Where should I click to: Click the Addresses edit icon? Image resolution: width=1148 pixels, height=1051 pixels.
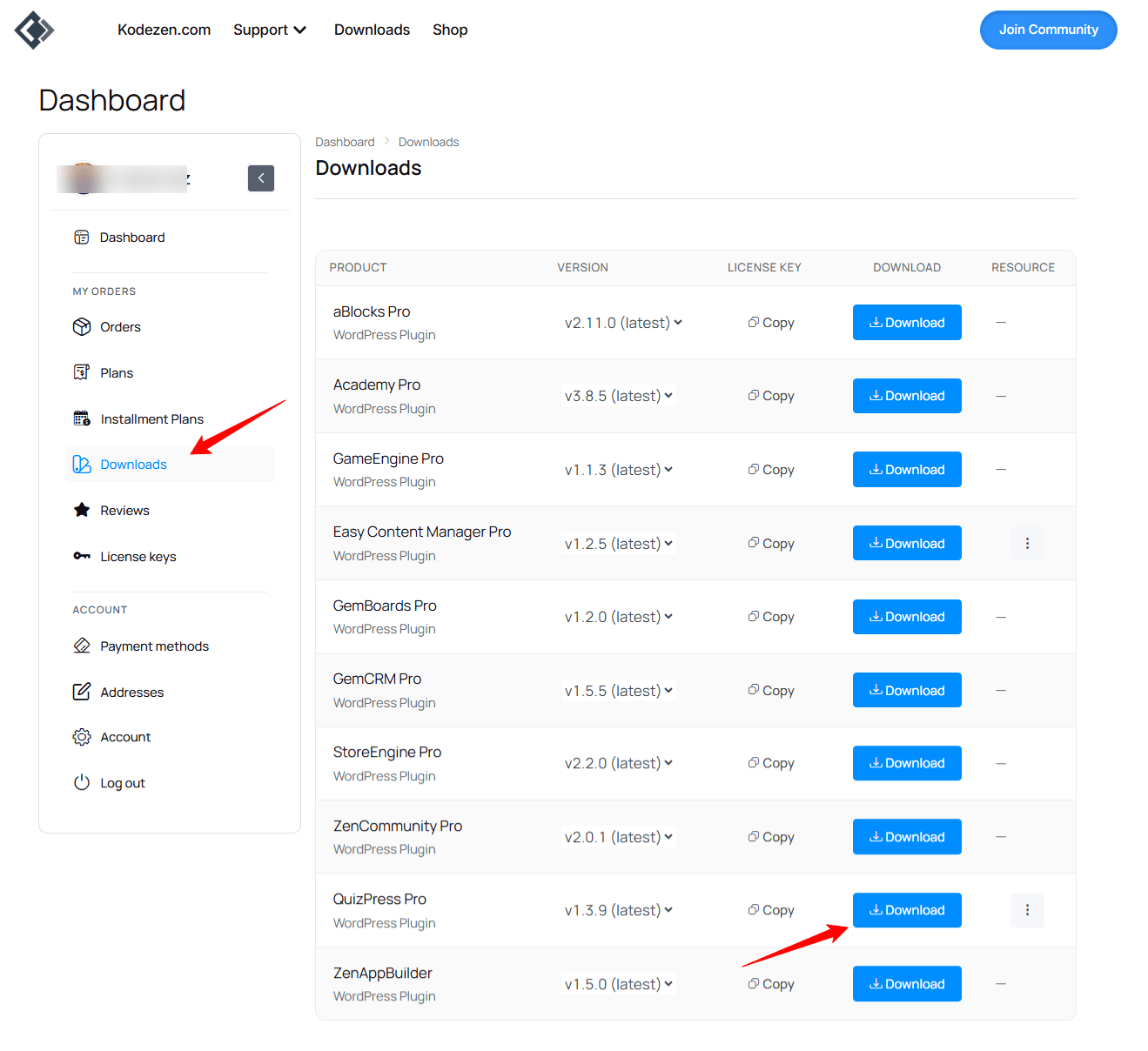click(82, 692)
